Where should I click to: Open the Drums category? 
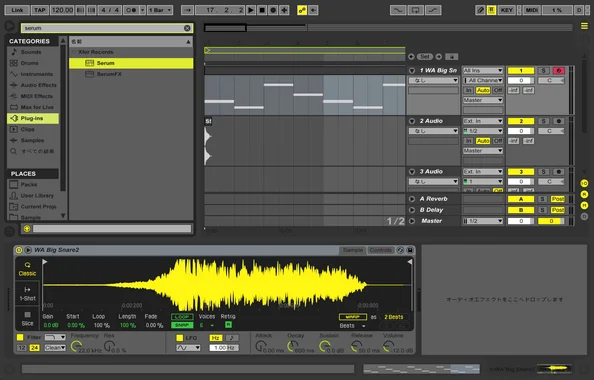30,63
